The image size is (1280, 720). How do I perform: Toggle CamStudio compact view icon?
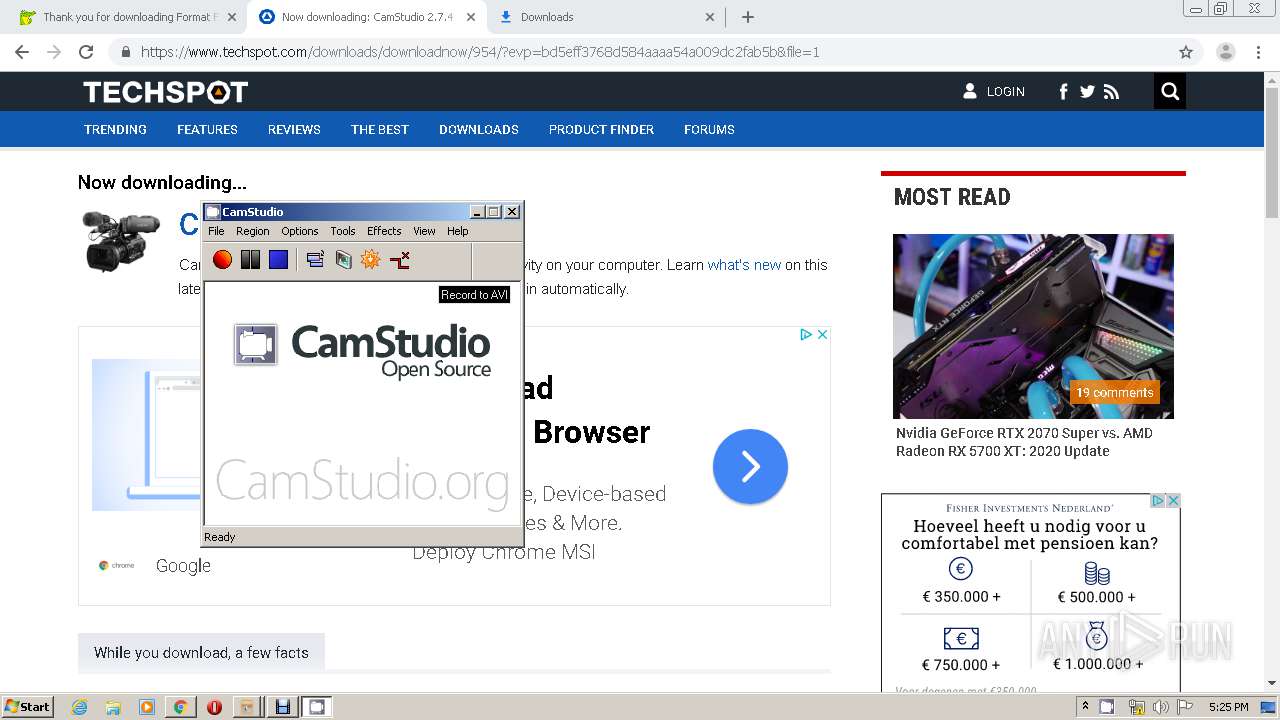[x=315, y=260]
